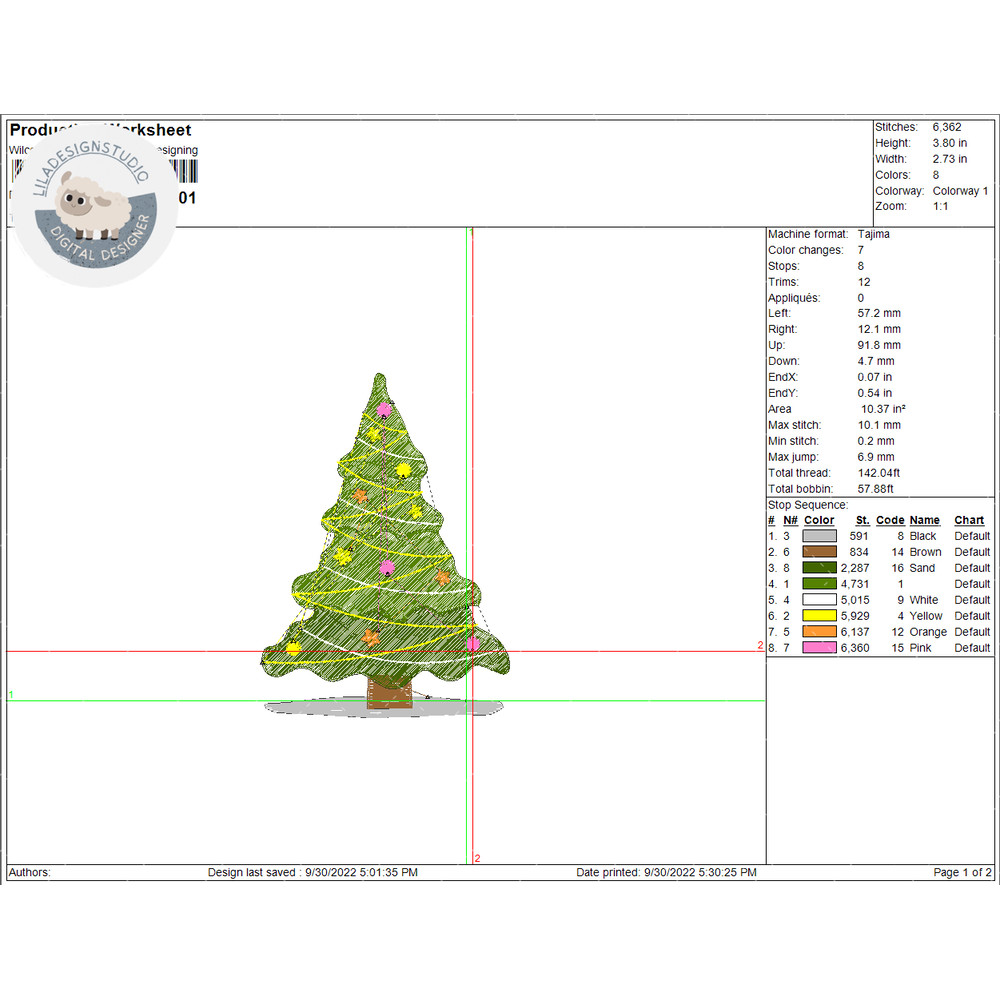
Task: Select the Orange color swatch in row 7
Action: (818, 632)
